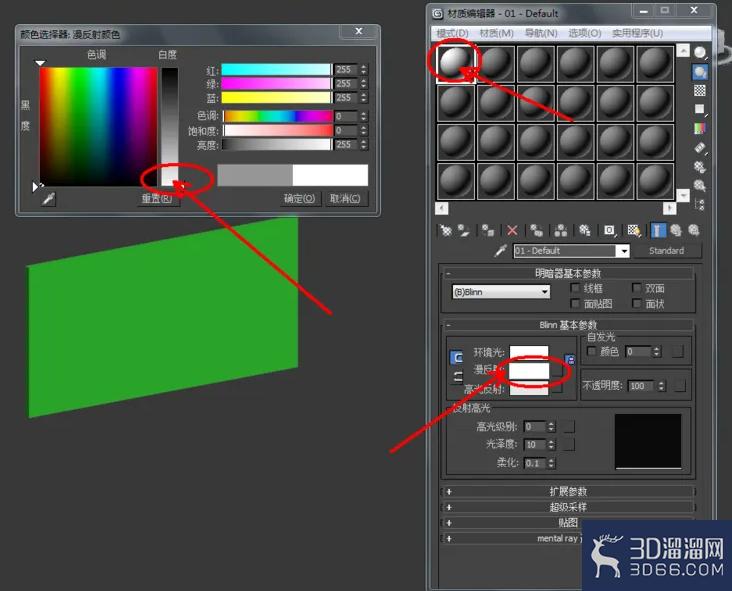Click the Put to Library icon

[x=584, y=230]
